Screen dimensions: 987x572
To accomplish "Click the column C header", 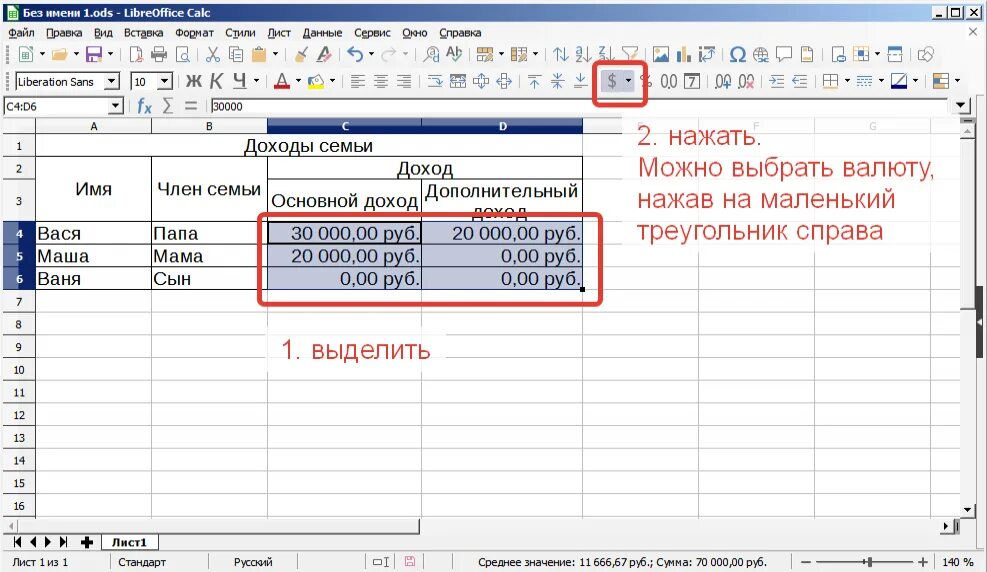I will 344,126.
